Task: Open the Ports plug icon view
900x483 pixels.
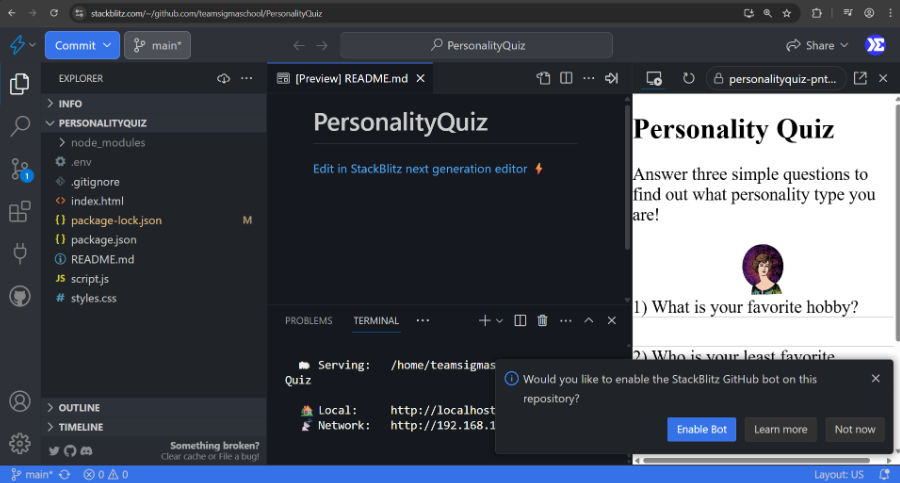Action: coord(20,253)
